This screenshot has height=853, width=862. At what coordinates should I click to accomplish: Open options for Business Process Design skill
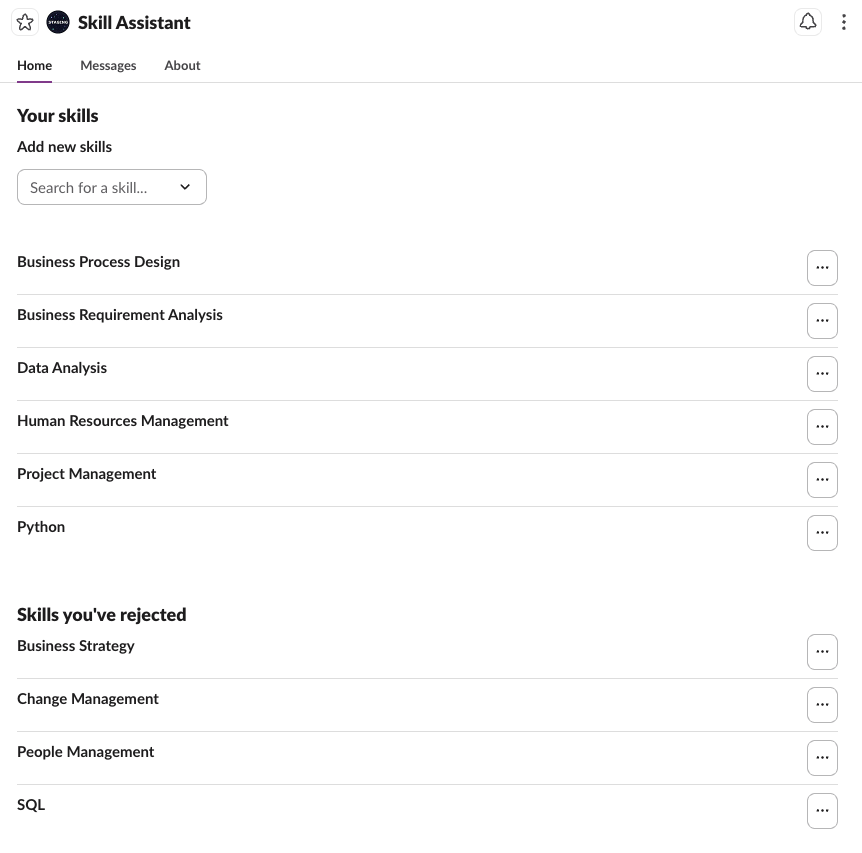coord(822,267)
